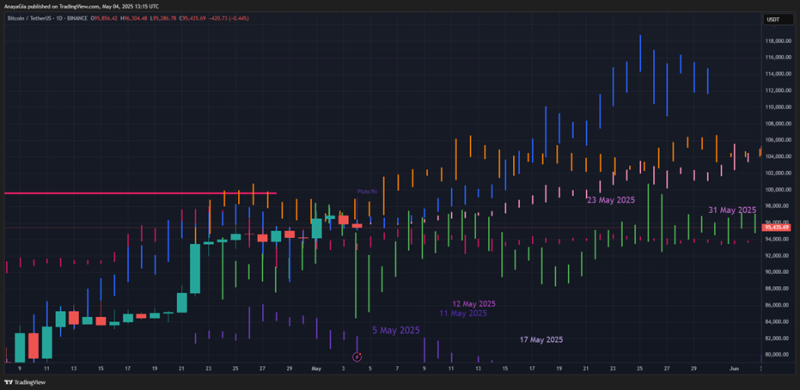
Task: Click the 'Pluto Rx' chart label
Action: (367, 192)
